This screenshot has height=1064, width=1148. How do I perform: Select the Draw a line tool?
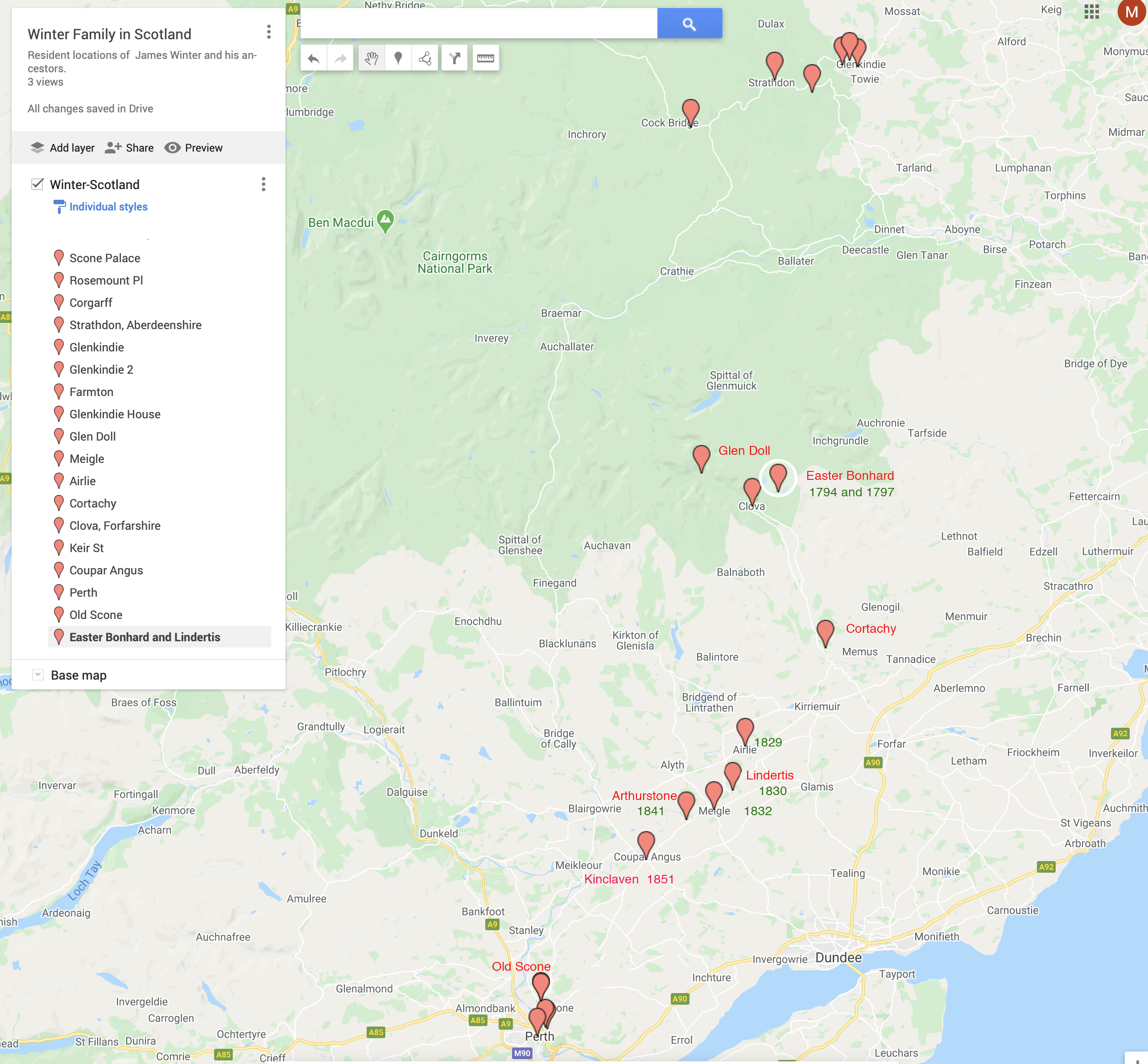425,58
